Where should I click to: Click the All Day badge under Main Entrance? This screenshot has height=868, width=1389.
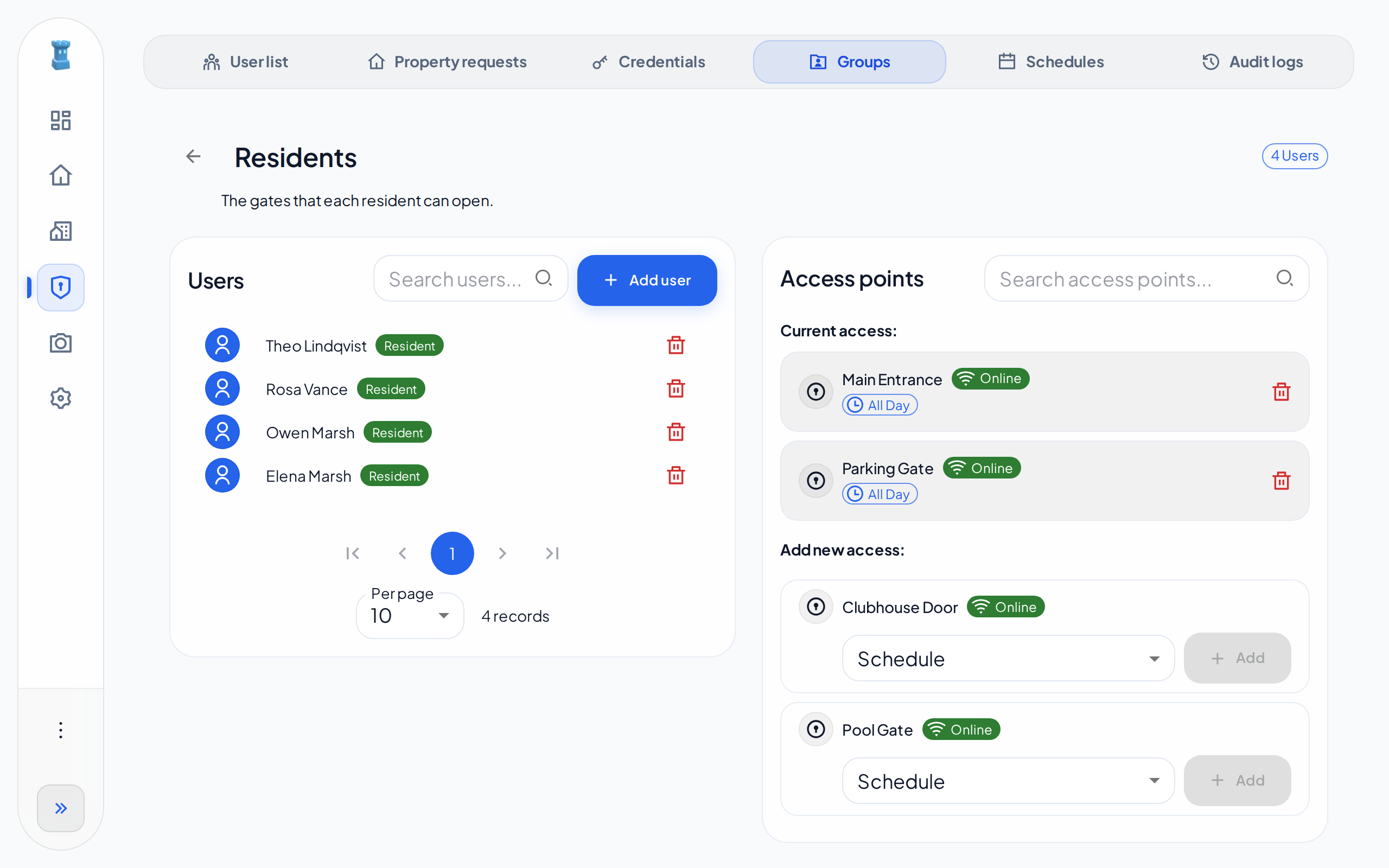[x=880, y=405]
